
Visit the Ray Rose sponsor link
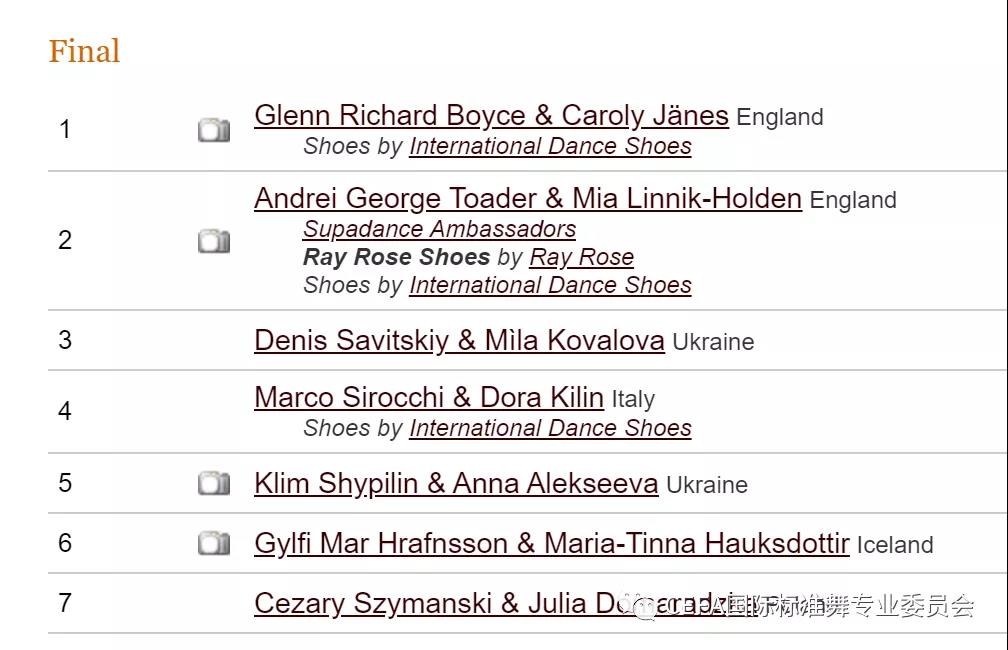click(x=582, y=257)
